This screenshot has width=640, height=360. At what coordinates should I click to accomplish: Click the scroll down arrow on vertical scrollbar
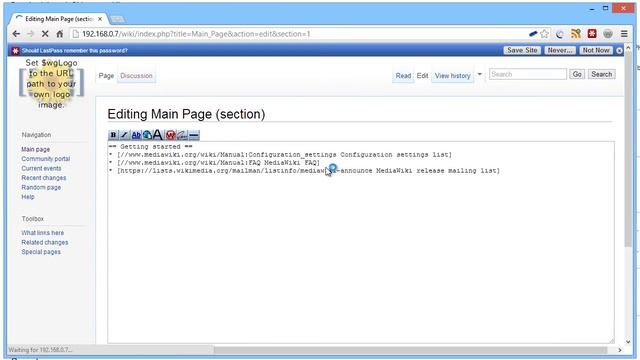click(628, 342)
